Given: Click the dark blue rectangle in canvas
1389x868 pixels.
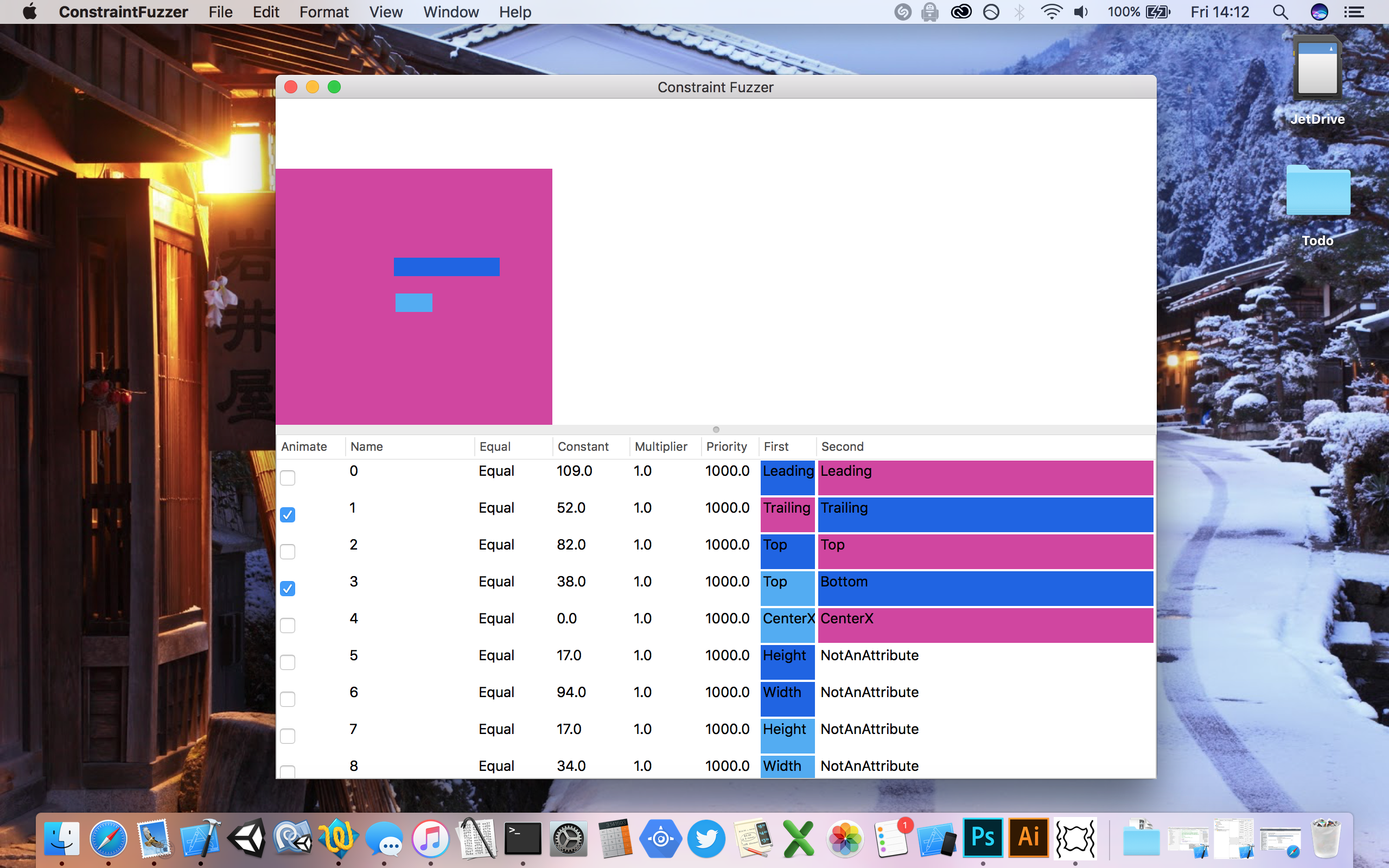Looking at the screenshot, I should tap(447, 267).
